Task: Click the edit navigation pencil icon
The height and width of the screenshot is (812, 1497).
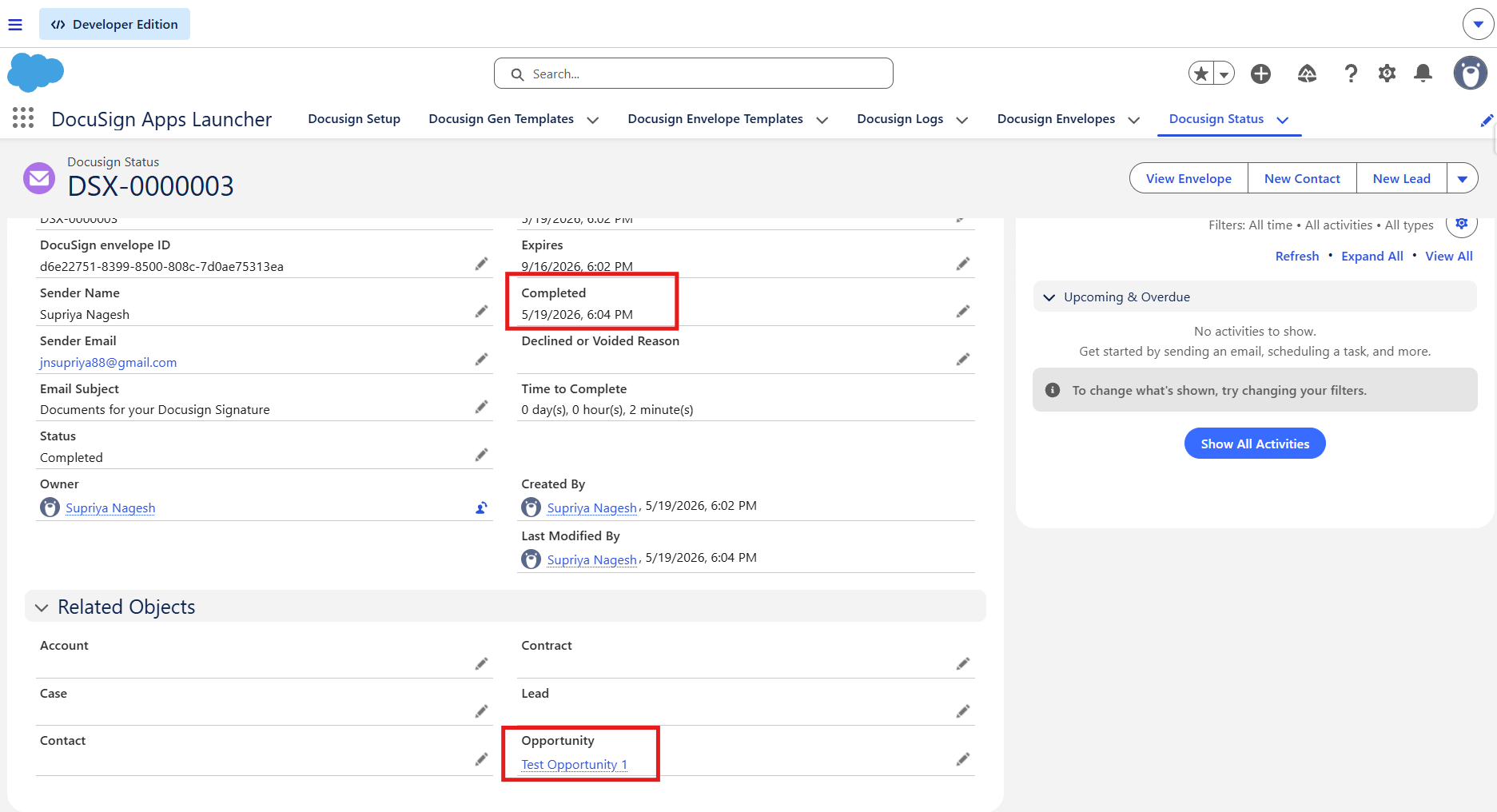Action: (1487, 120)
